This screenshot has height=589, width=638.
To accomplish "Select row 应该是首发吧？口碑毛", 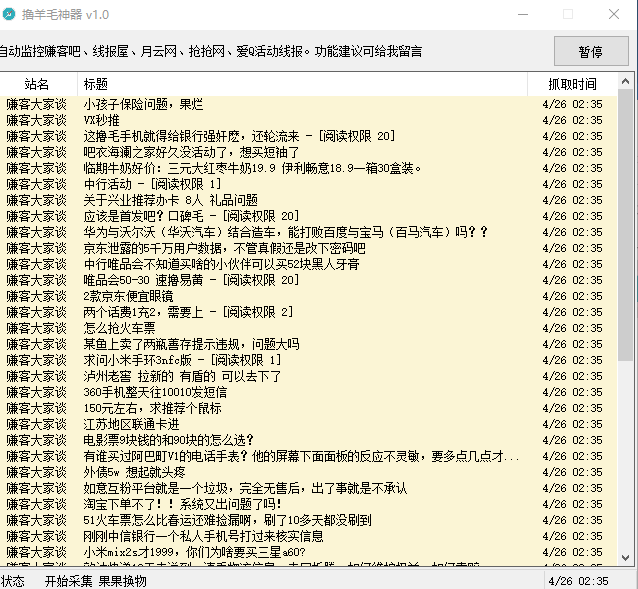I will tap(308, 216).
